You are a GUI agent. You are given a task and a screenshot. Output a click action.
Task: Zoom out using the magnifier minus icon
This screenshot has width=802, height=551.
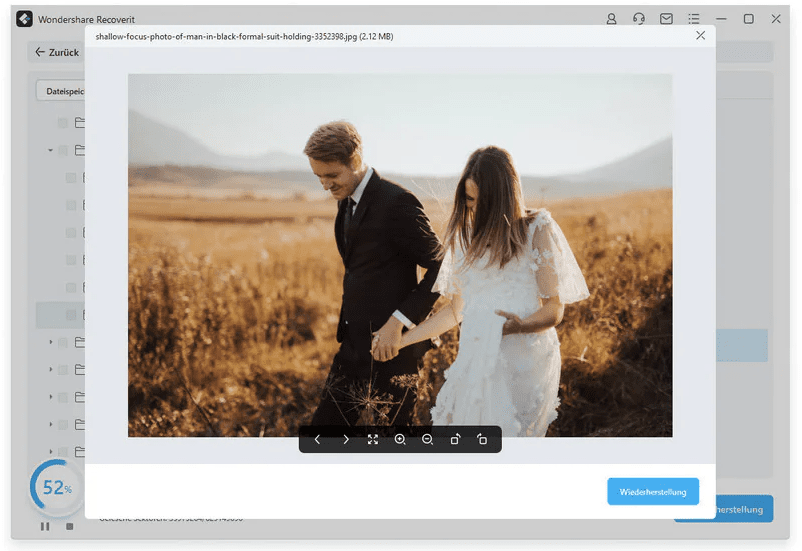pyautogui.click(x=427, y=440)
